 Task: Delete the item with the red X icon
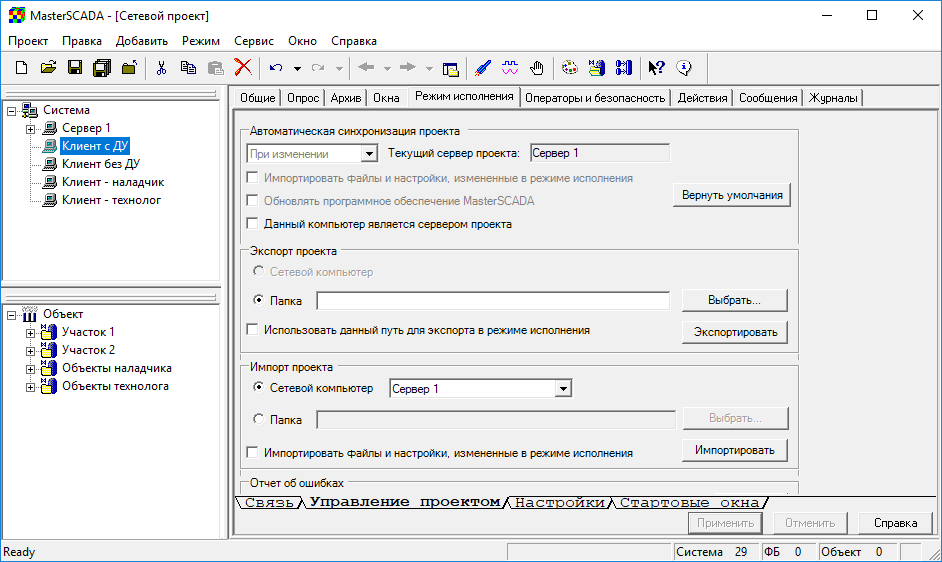pyautogui.click(x=243, y=67)
